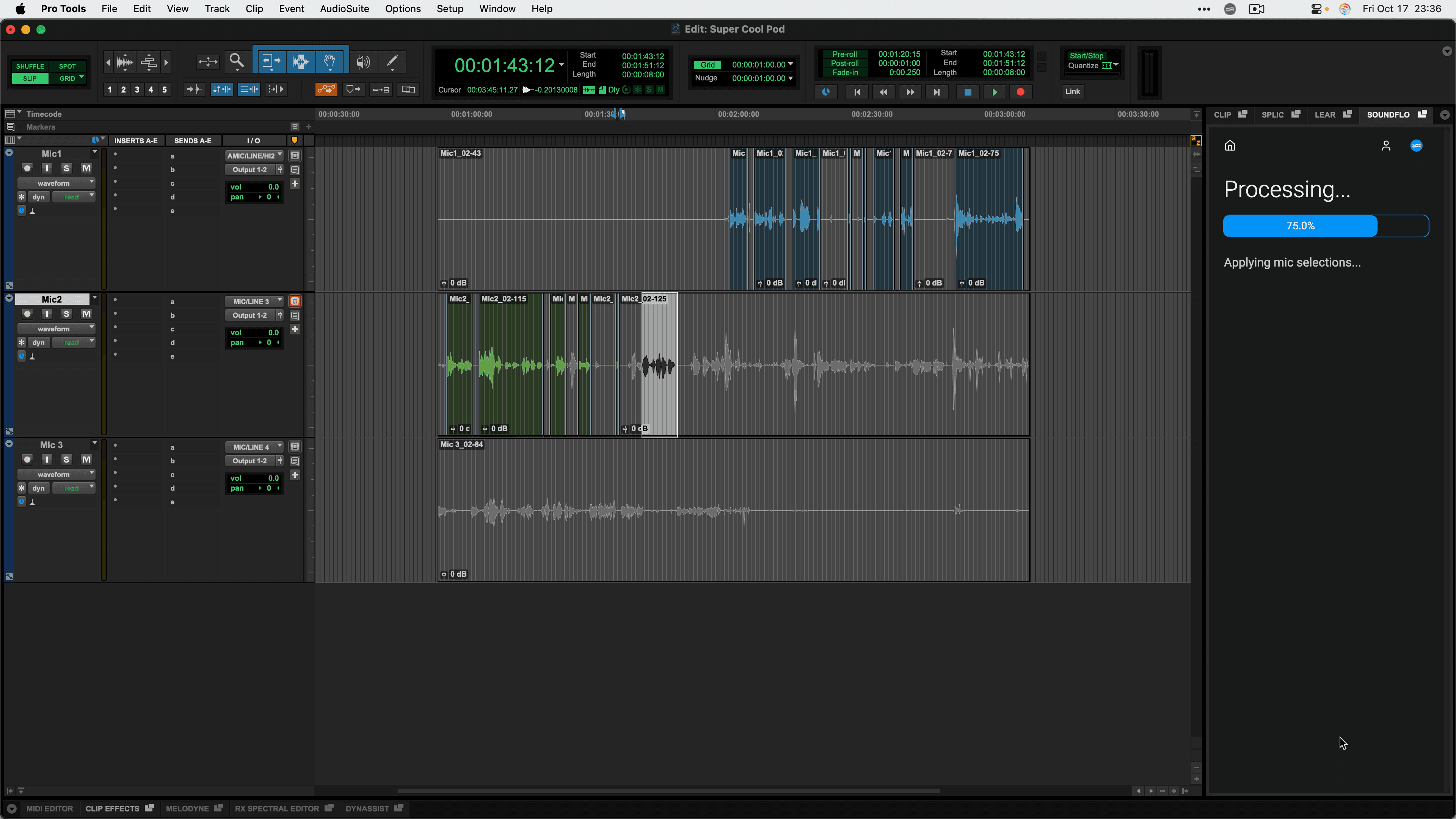Open the AudioSuite menu
The image size is (1456, 819).
point(344,8)
